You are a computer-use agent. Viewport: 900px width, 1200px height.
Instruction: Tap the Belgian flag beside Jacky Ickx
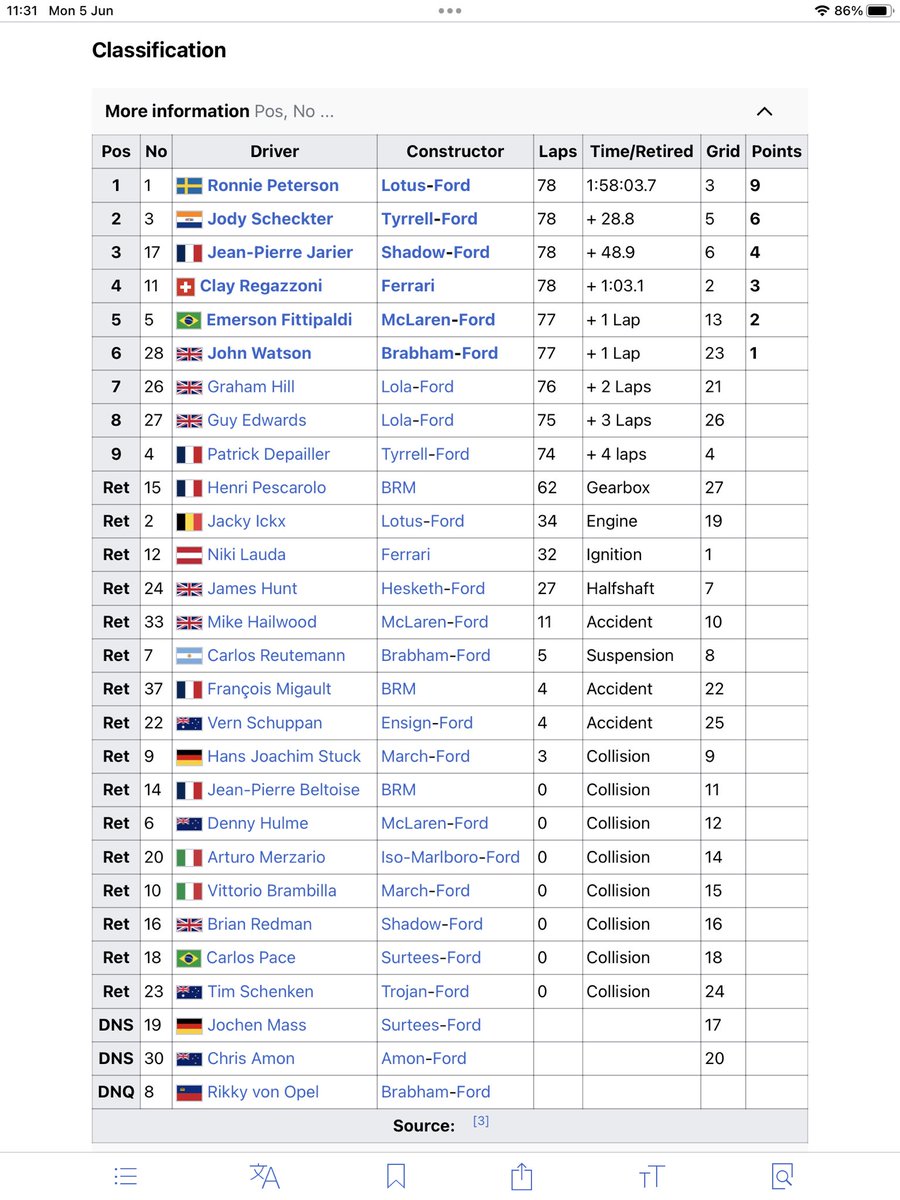(x=189, y=521)
